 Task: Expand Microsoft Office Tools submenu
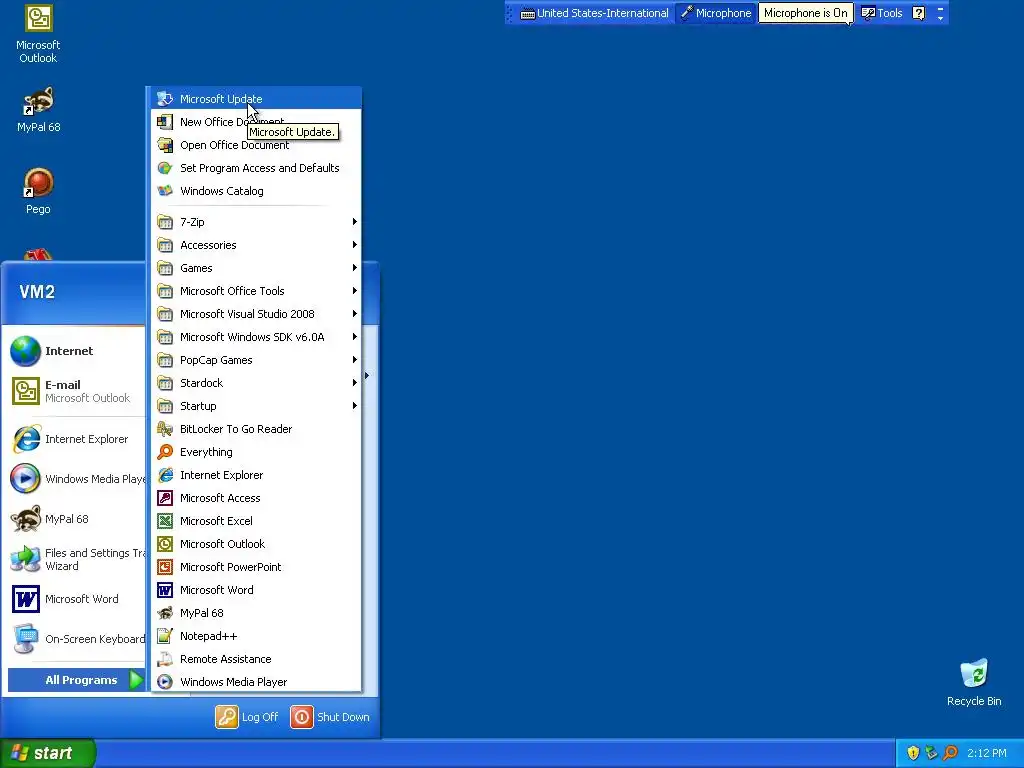pyautogui.click(x=256, y=291)
